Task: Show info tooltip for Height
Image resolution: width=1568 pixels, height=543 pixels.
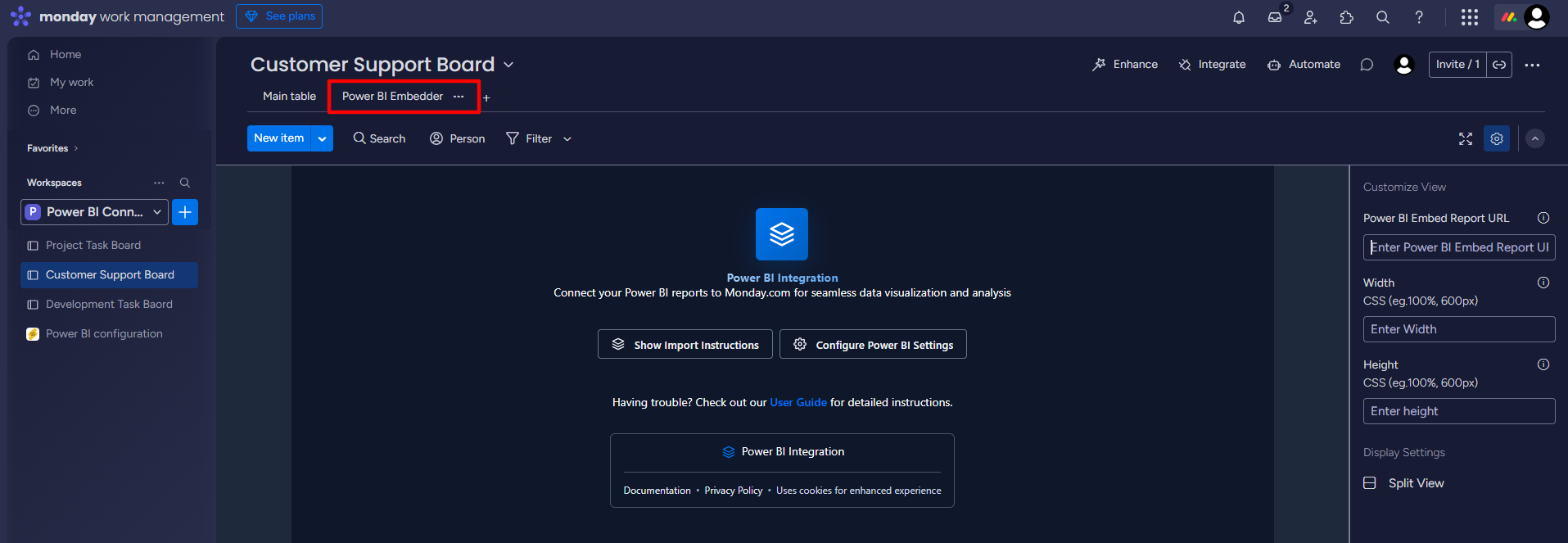Action: point(1543,364)
